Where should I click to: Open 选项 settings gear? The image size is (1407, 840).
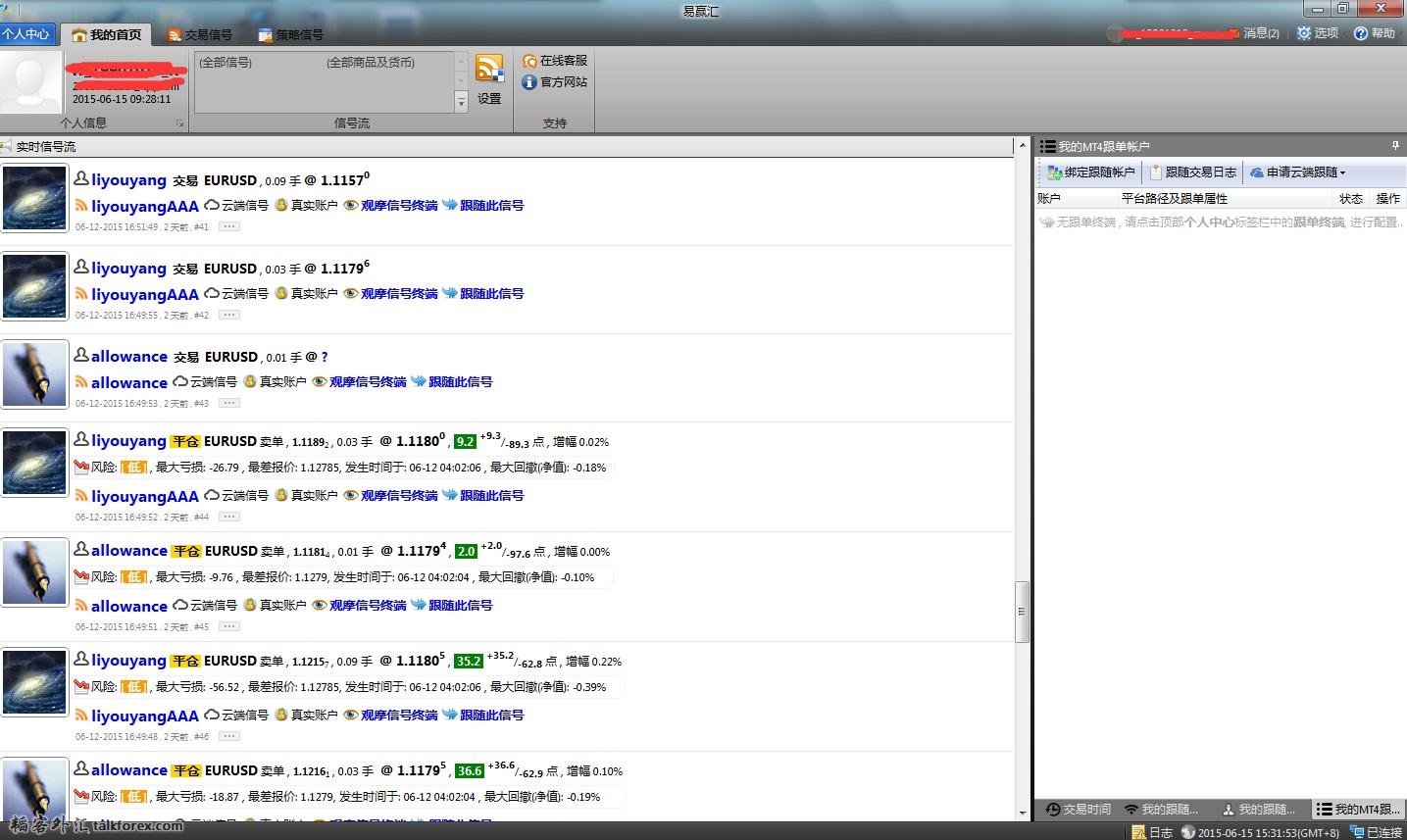pyautogui.click(x=1317, y=33)
